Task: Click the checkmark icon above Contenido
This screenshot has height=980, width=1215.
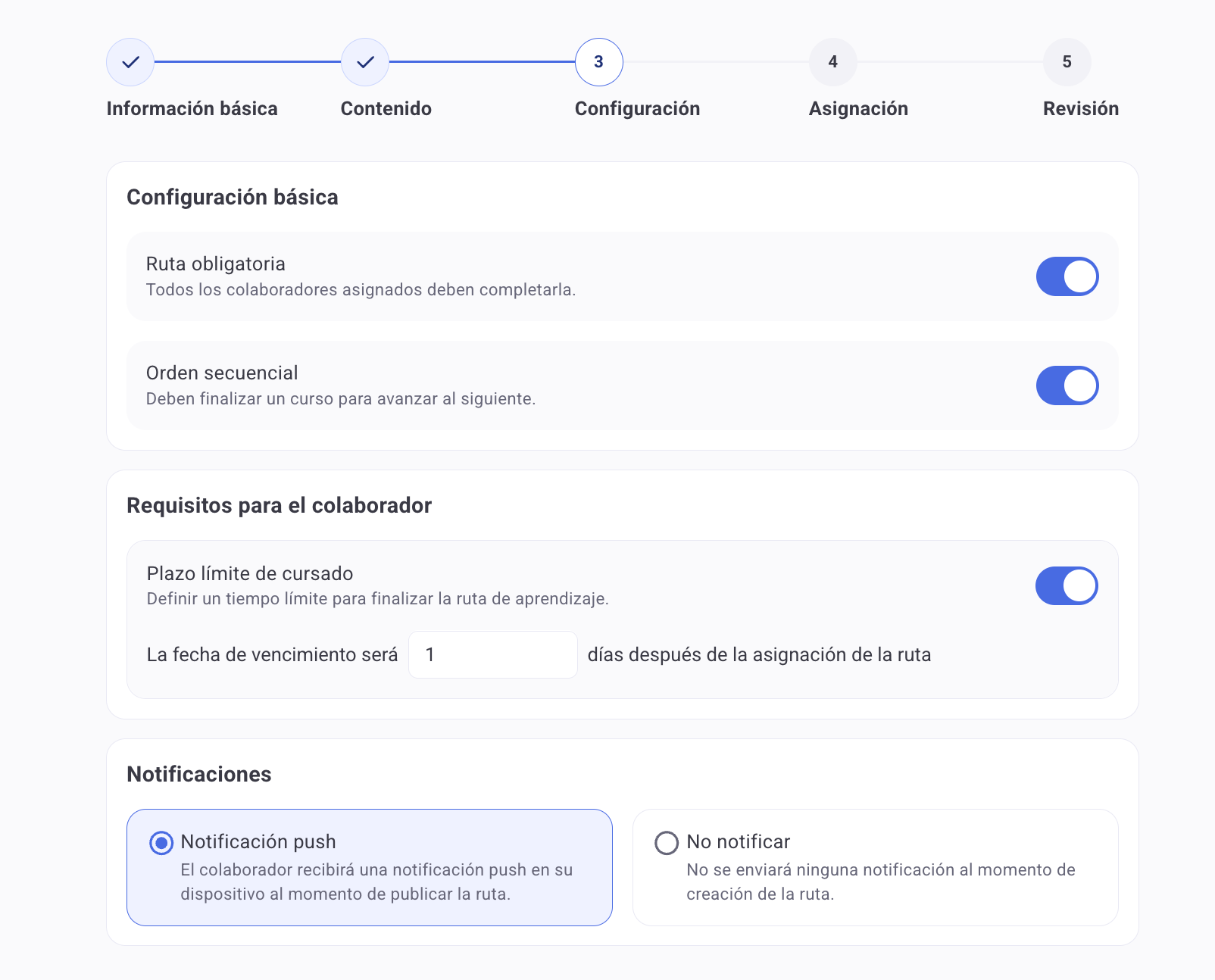Action: [x=365, y=62]
